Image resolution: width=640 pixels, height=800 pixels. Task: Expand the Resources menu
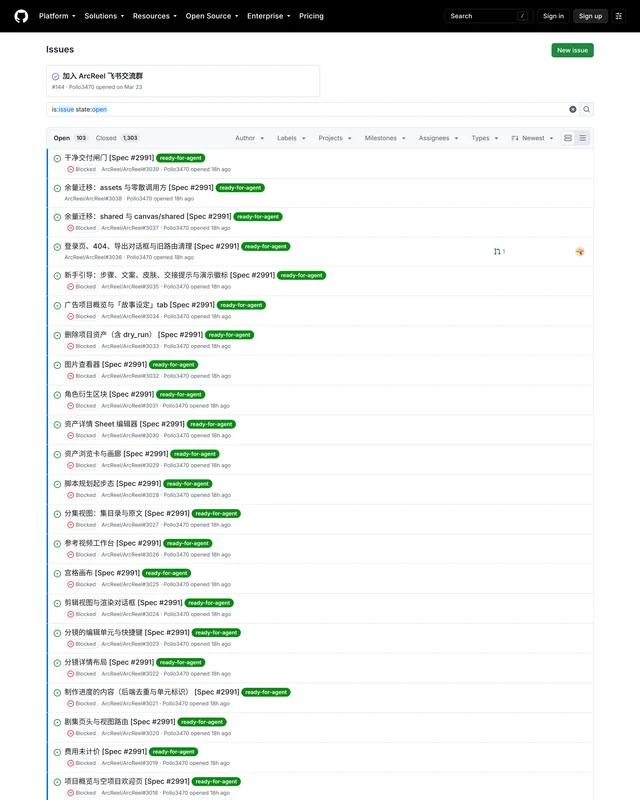point(155,16)
